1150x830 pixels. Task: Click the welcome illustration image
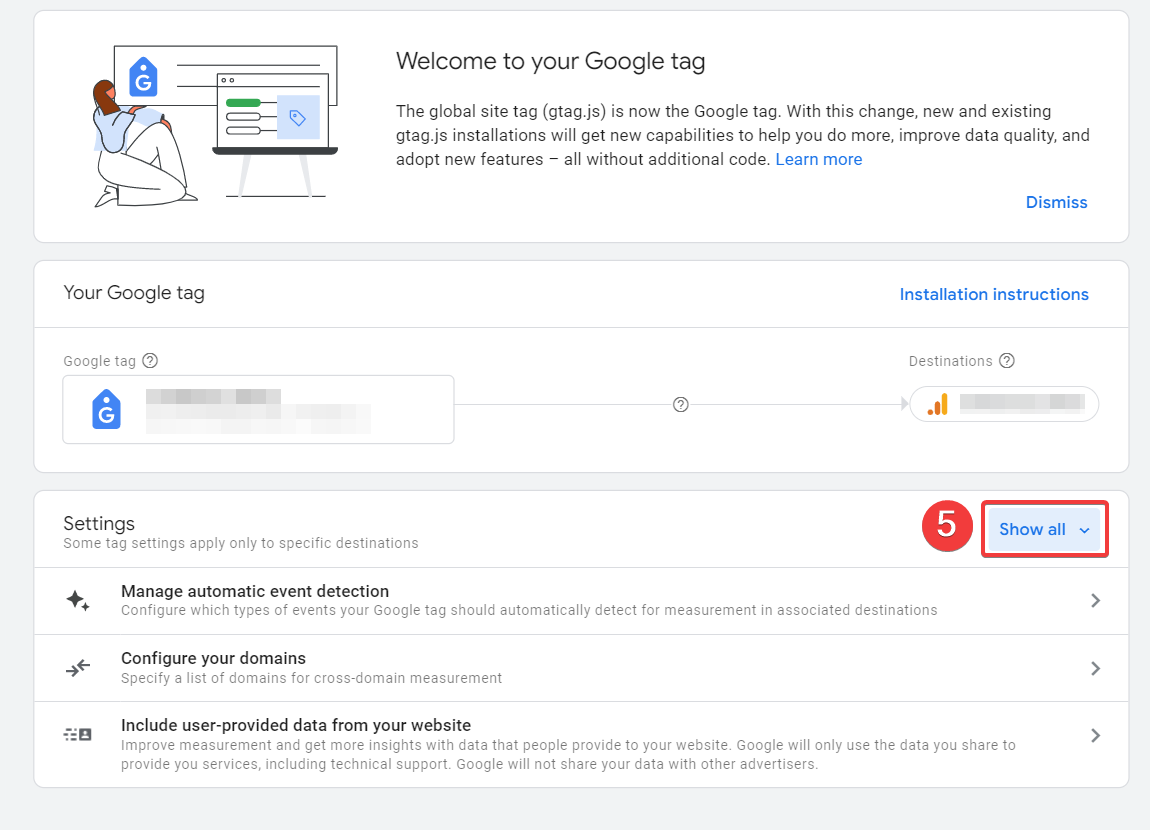click(215, 126)
